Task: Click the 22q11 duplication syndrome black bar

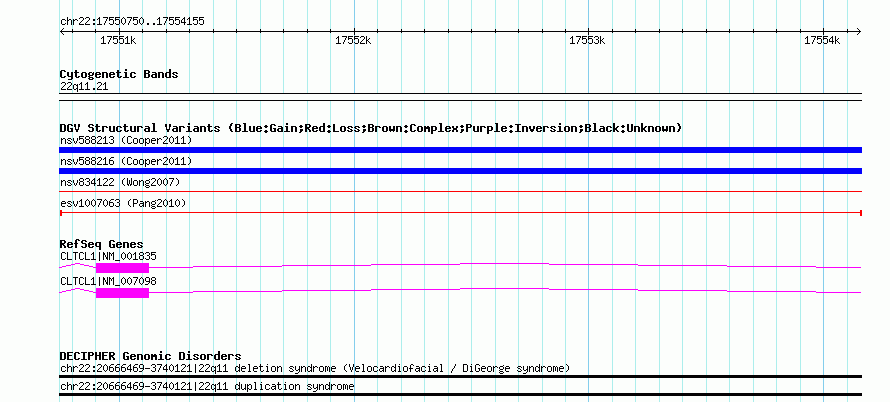Action: (x=460, y=395)
